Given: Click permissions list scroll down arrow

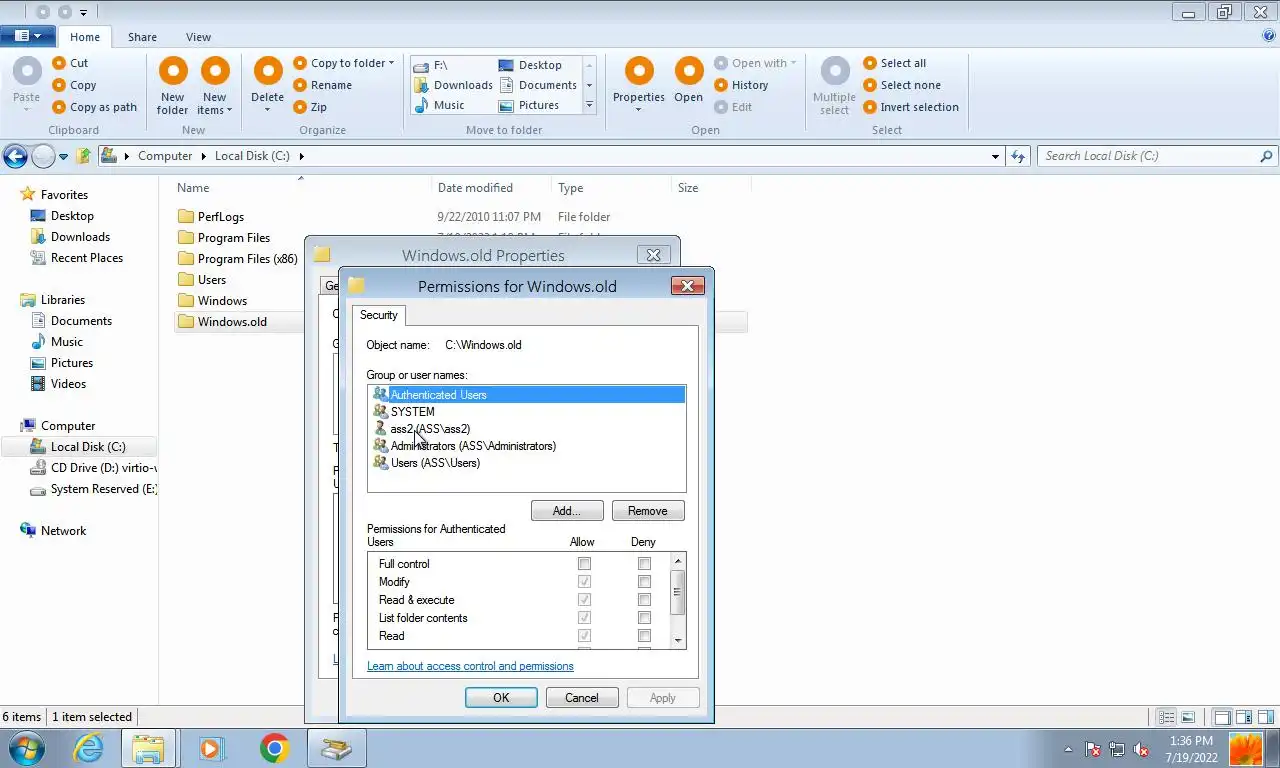Looking at the screenshot, I should (678, 640).
